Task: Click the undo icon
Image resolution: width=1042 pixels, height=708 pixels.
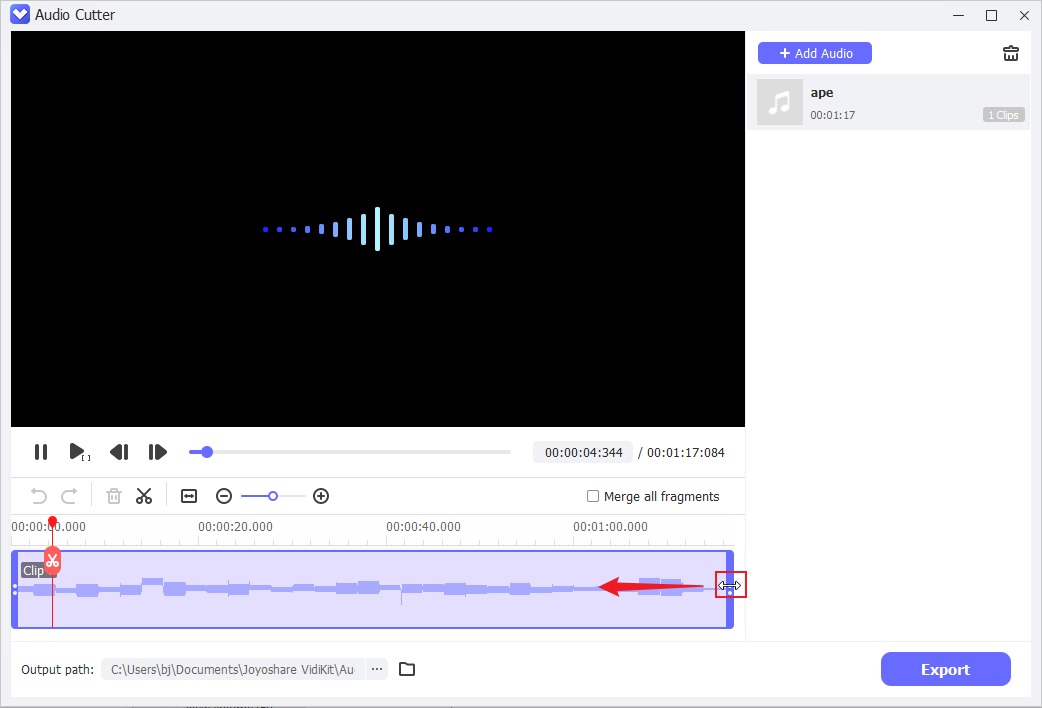Action: (38, 496)
